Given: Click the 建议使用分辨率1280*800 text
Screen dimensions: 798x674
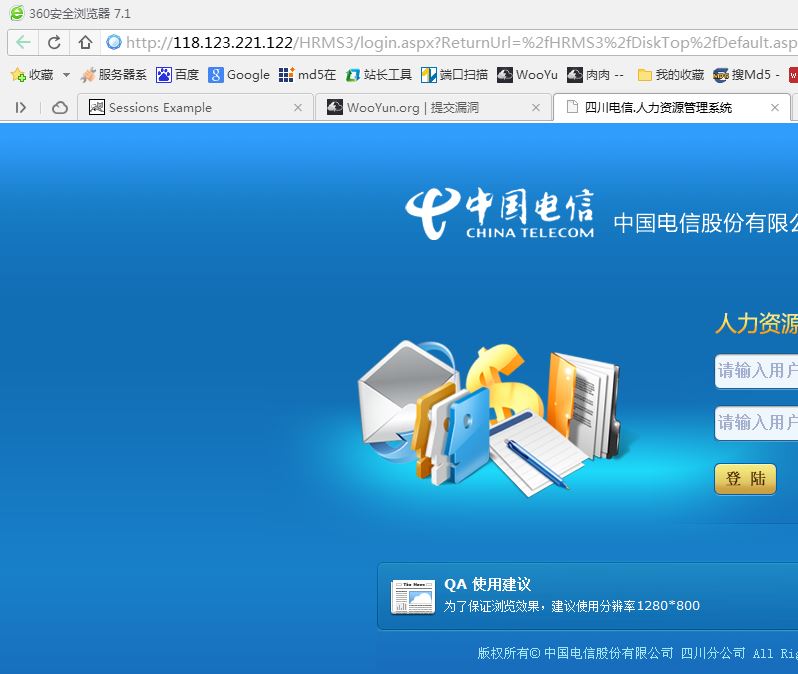Looking at the screenshot, I should click(625, 606).
